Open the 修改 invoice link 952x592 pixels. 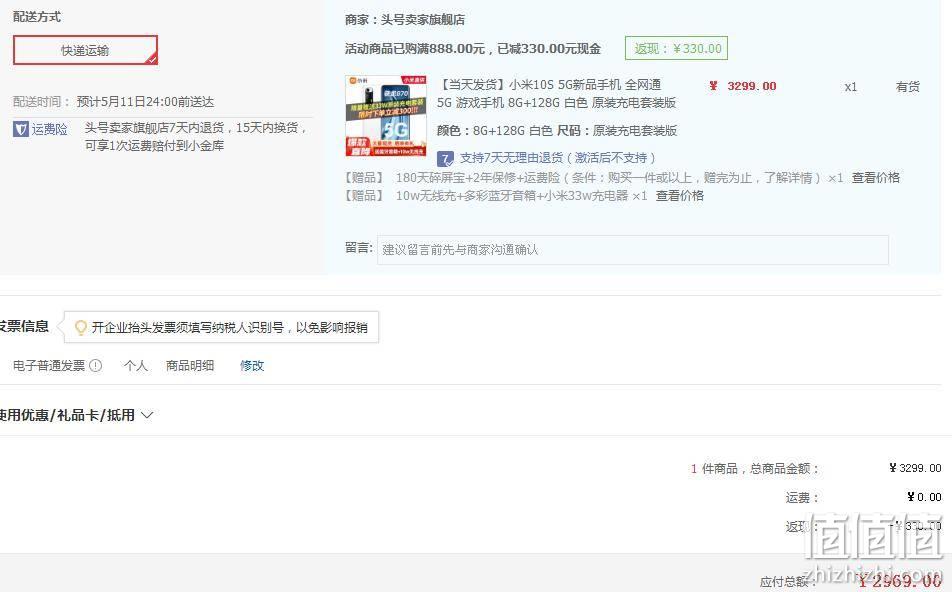tap(252, 366)
